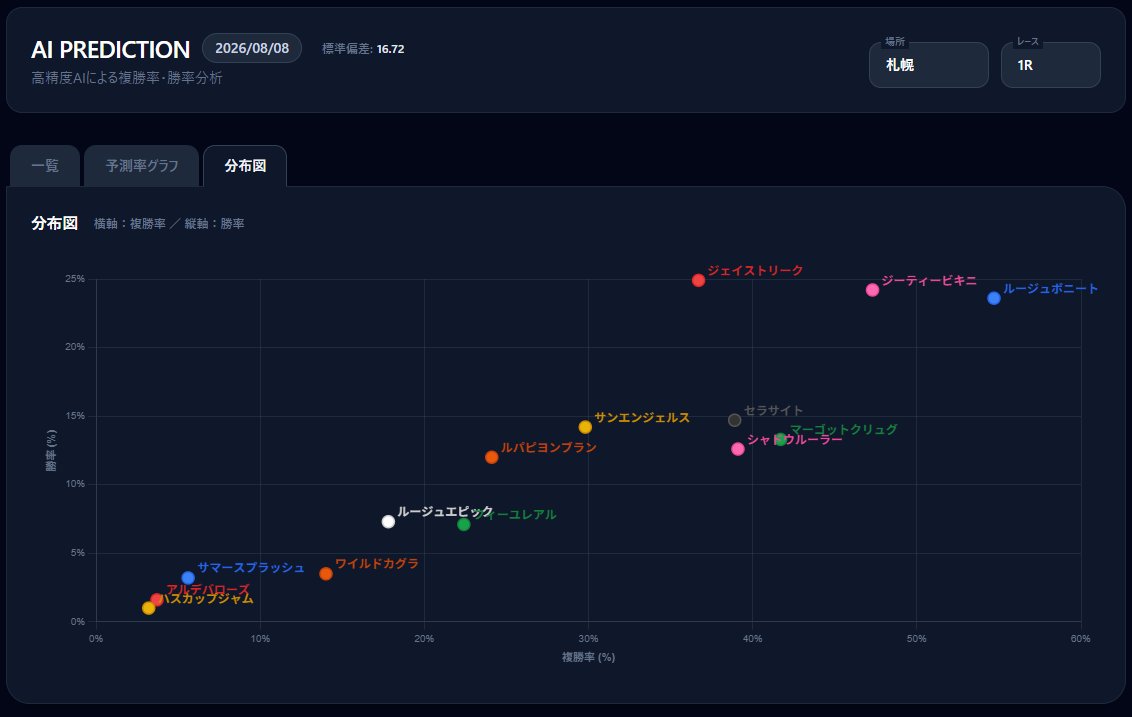Select the 分布図 tab
This screenshot has width=1132, height=717.
(x=245, y=166)
